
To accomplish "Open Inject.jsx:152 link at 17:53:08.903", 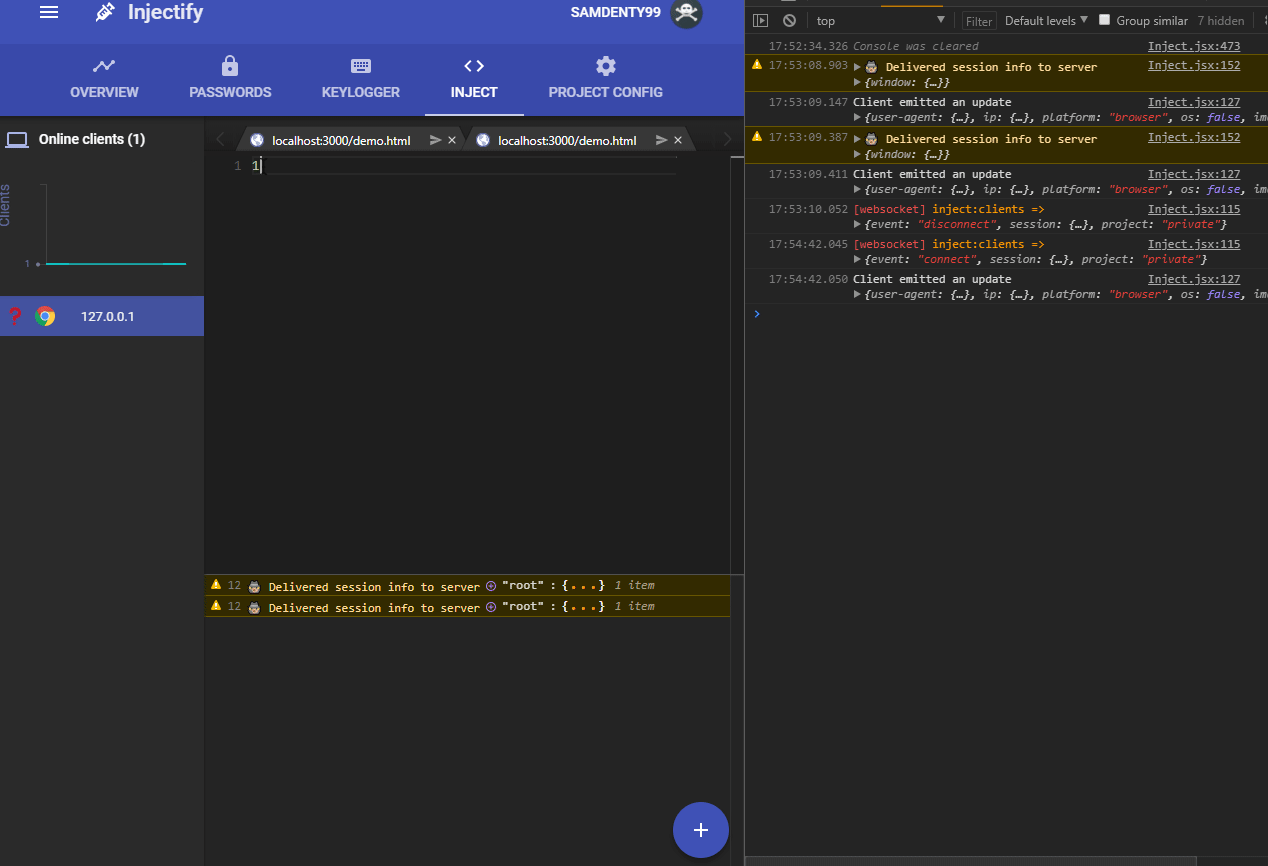I will click(1194, 66).
